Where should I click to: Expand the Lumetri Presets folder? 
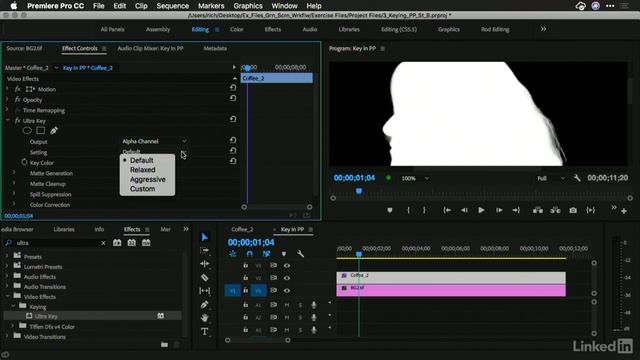click(7, 266)
